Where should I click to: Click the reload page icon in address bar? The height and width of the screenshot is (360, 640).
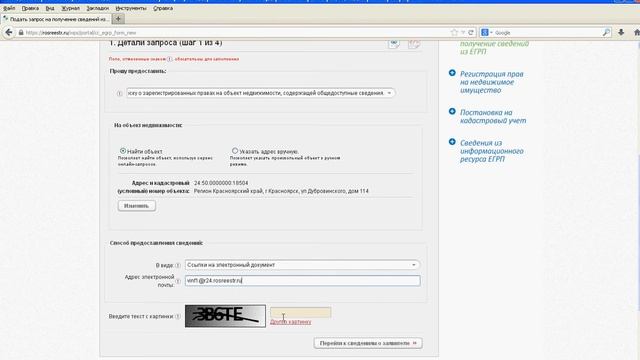pyautogui.click(x=471, y=32)
